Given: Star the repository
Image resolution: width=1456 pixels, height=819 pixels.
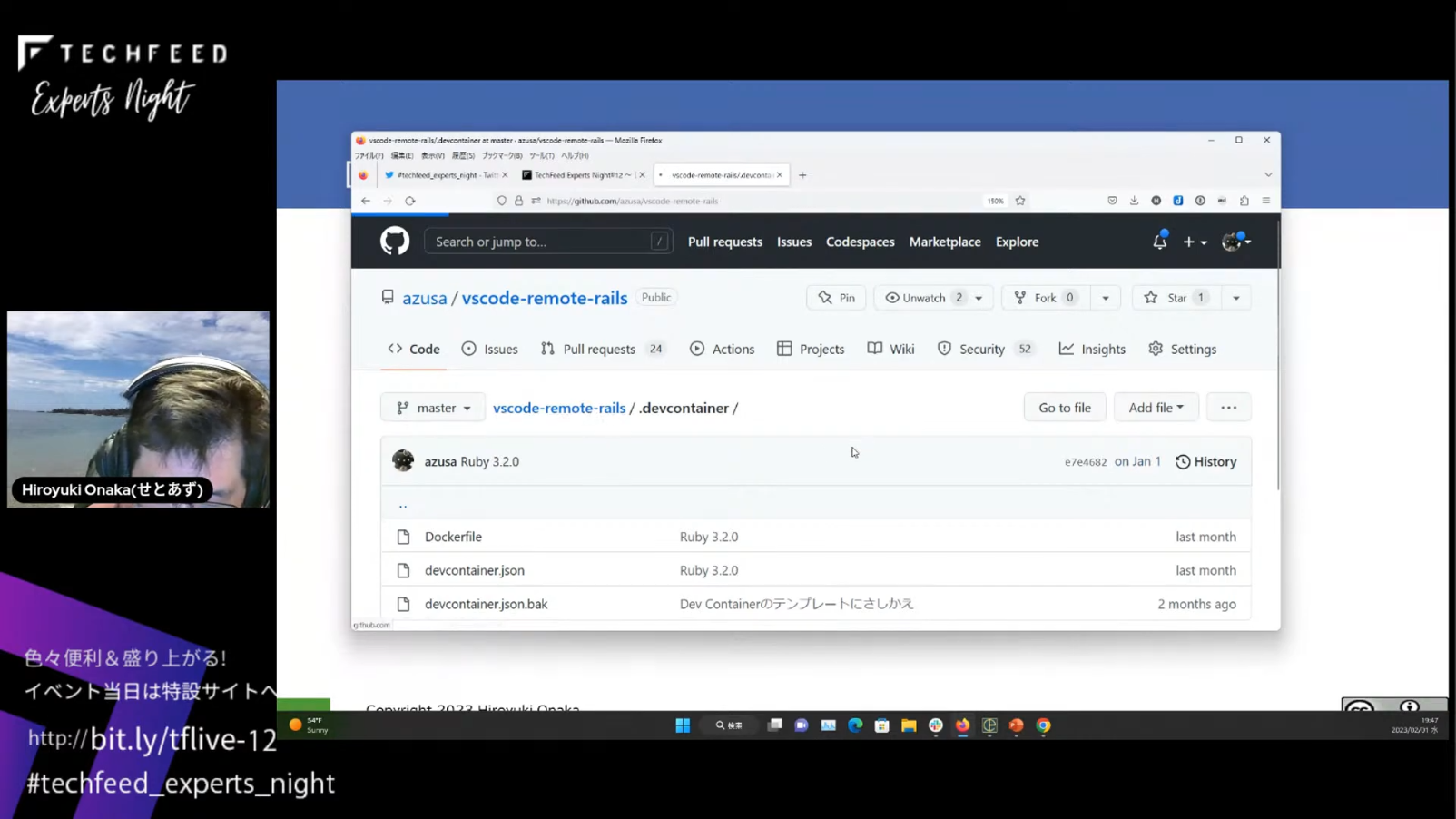Looking at the screenshot, I should (x=1176, y=298).
